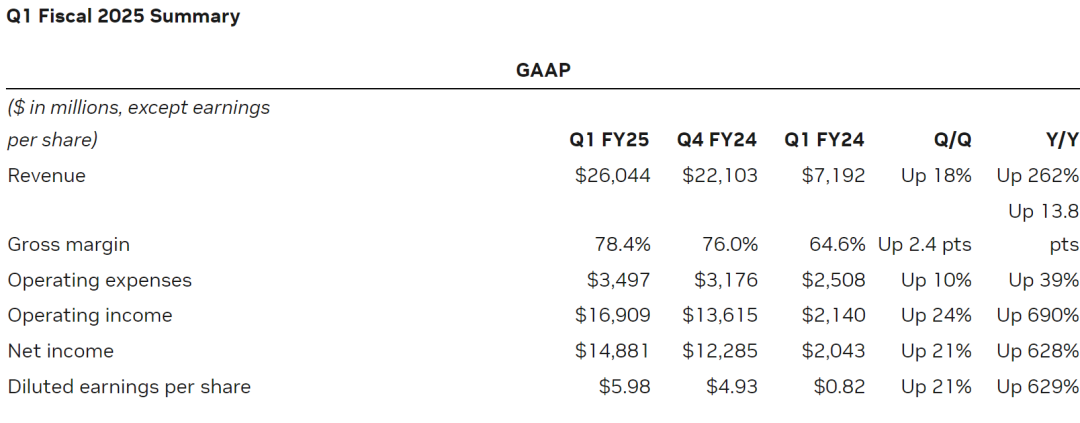
Task: Click the Q1 FY24 column header
Action: coord(824,141)
